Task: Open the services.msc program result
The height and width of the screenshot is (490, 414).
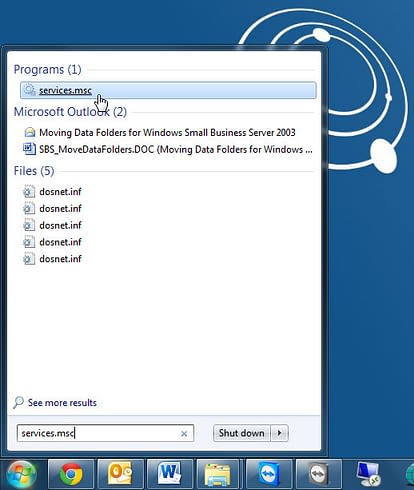Action: tap(168, 90)
